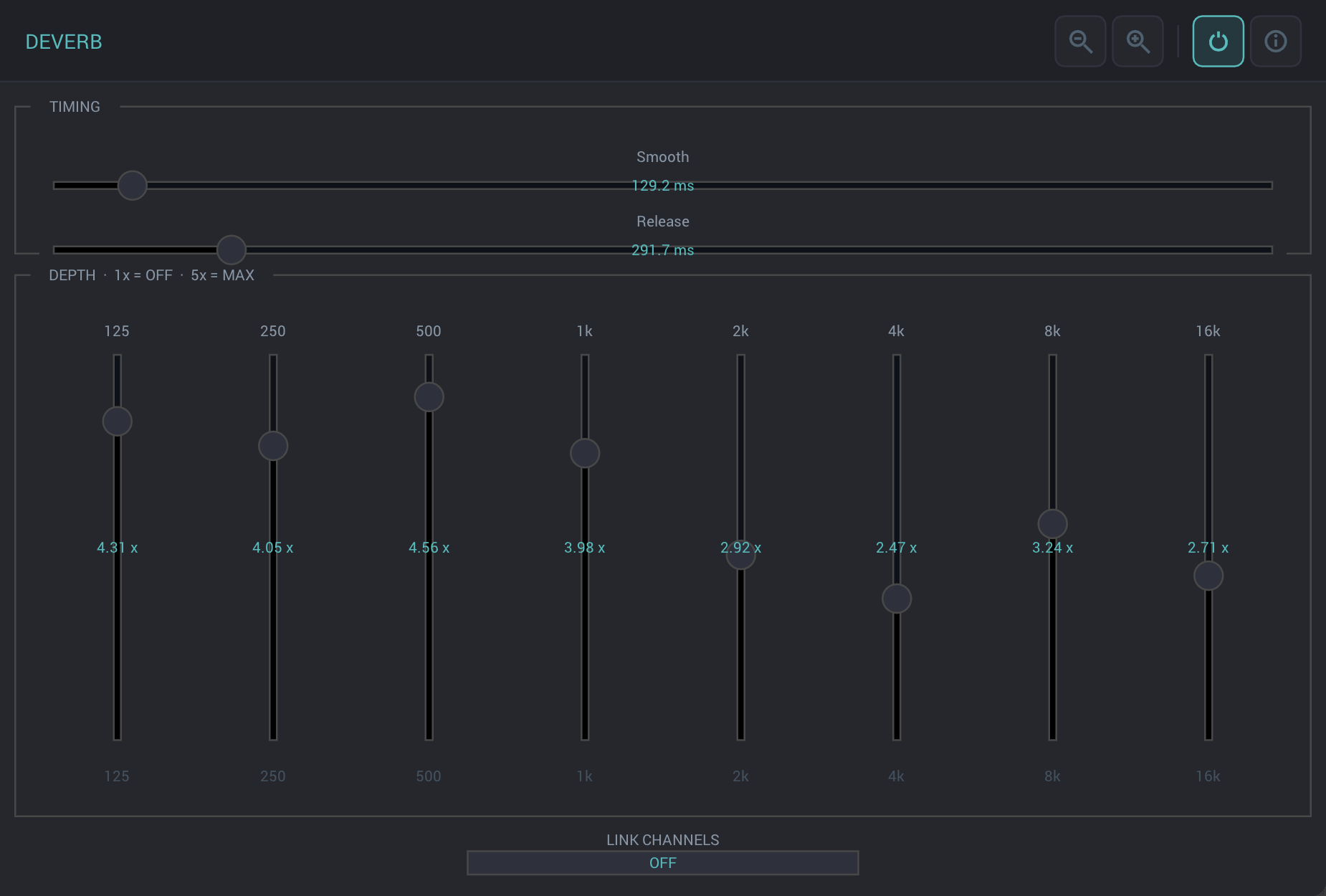Click the DEPTH 1x = OFF header
This screenshot has height=896, width=1326.
[151, 275]
